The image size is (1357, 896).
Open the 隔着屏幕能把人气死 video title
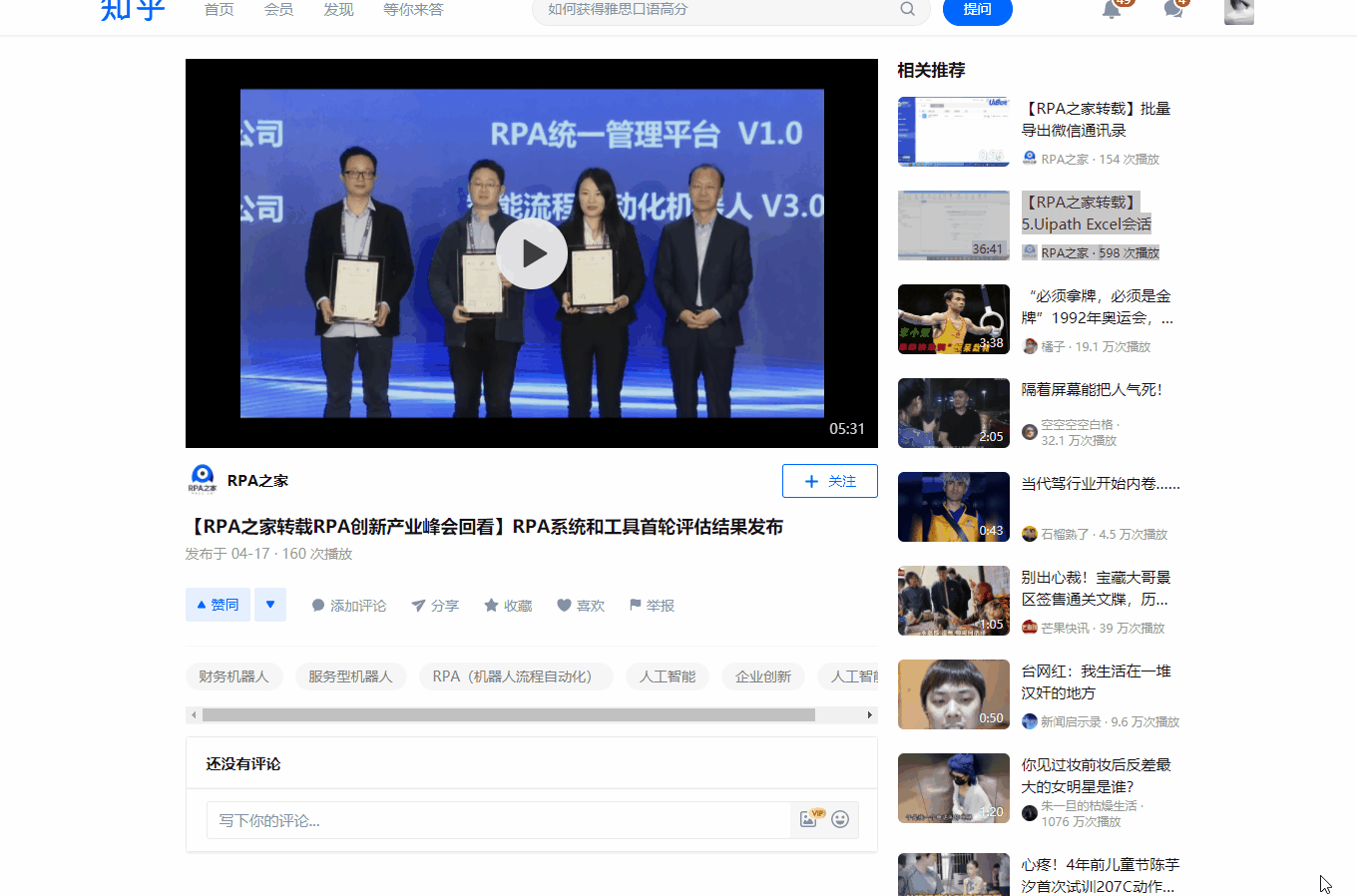coord(1092,390)
